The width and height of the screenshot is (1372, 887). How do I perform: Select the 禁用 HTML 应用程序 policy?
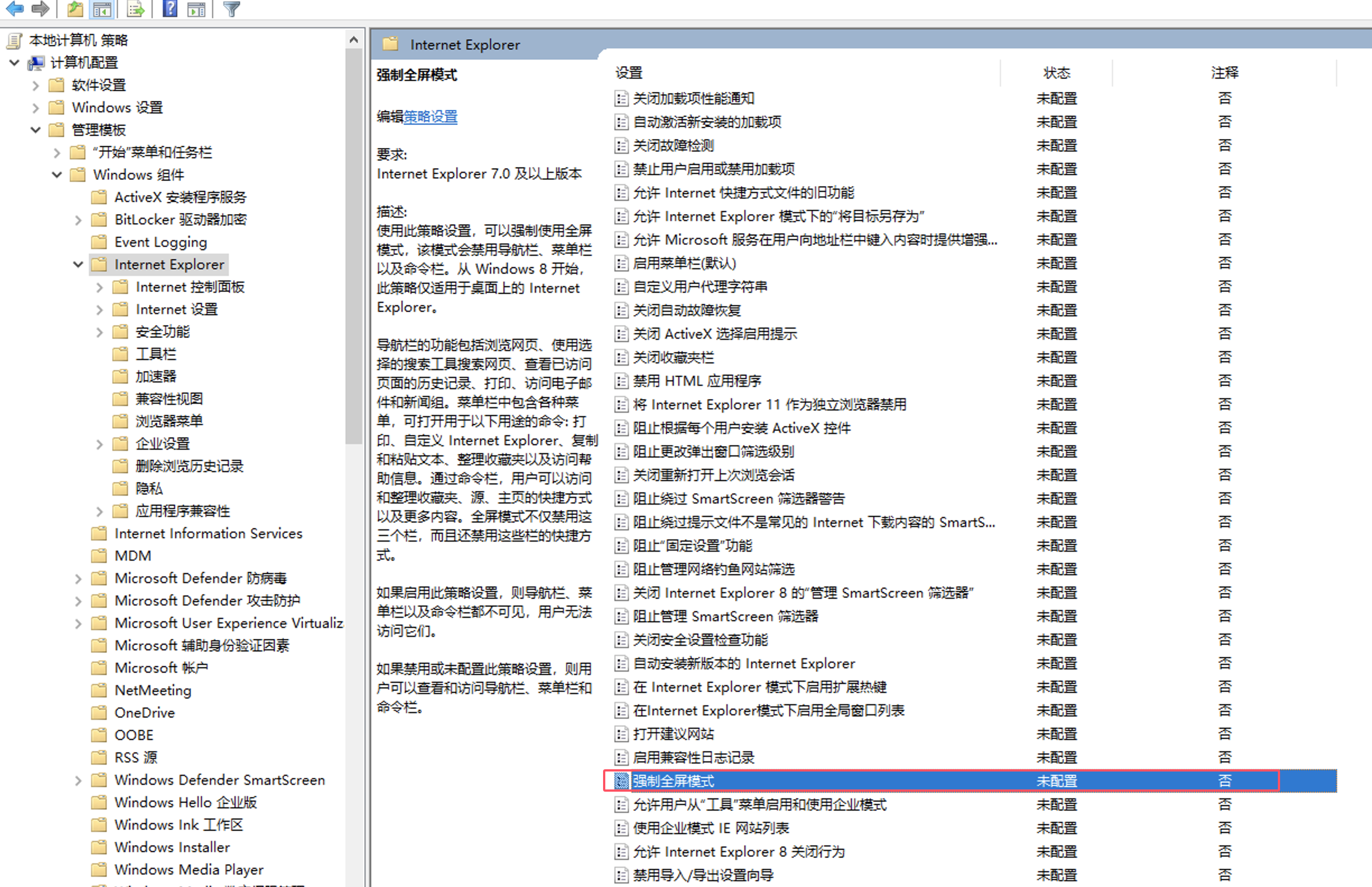697,381
